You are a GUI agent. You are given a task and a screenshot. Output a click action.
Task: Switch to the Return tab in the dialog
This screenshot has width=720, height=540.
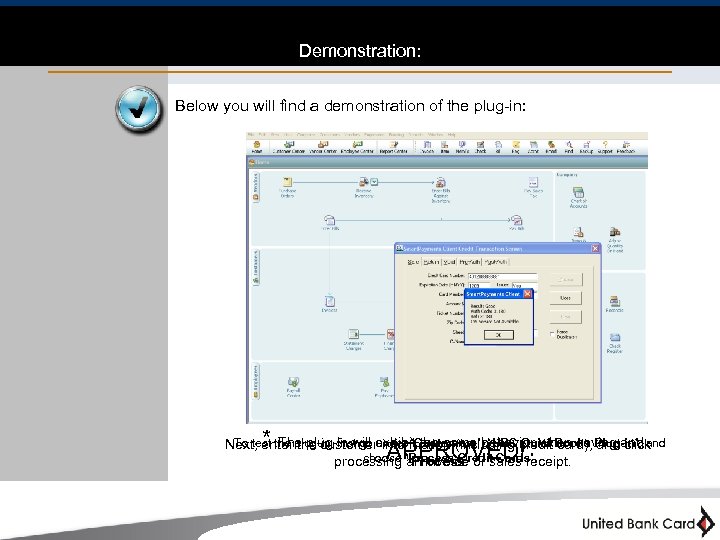click(431, 262)
